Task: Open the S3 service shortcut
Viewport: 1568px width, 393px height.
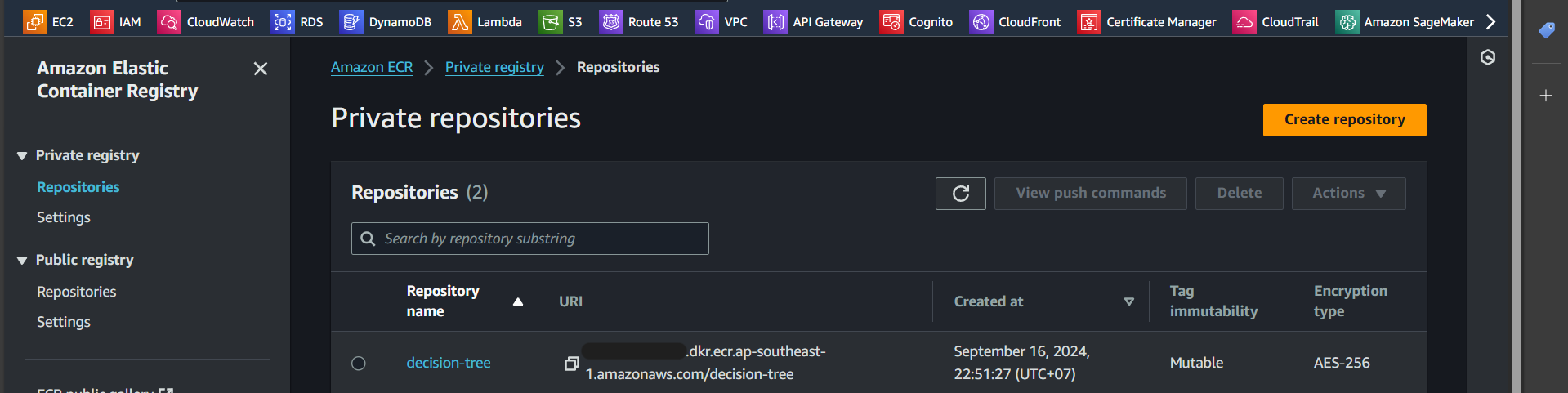Action: click(x=561, y=22)
